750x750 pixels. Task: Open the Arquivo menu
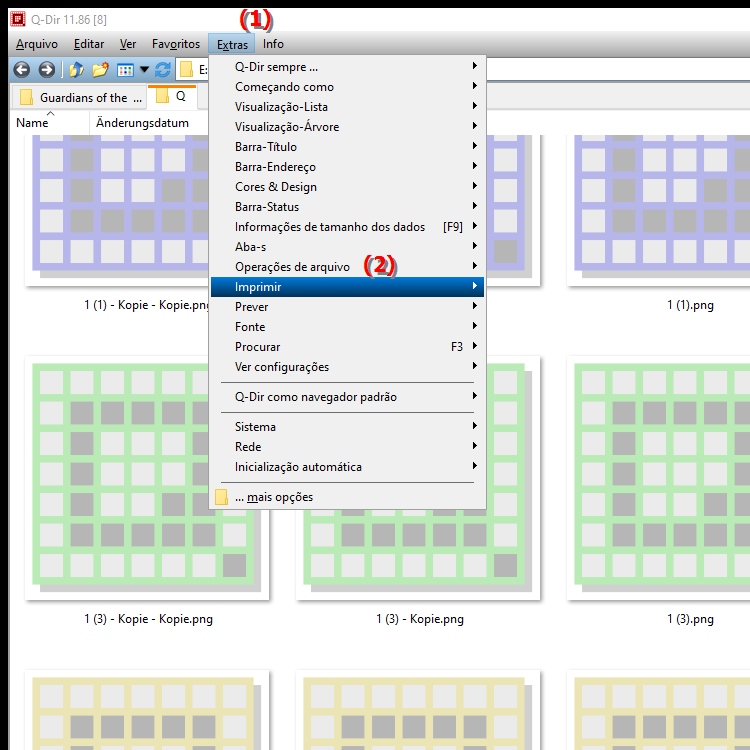[37, 44]
